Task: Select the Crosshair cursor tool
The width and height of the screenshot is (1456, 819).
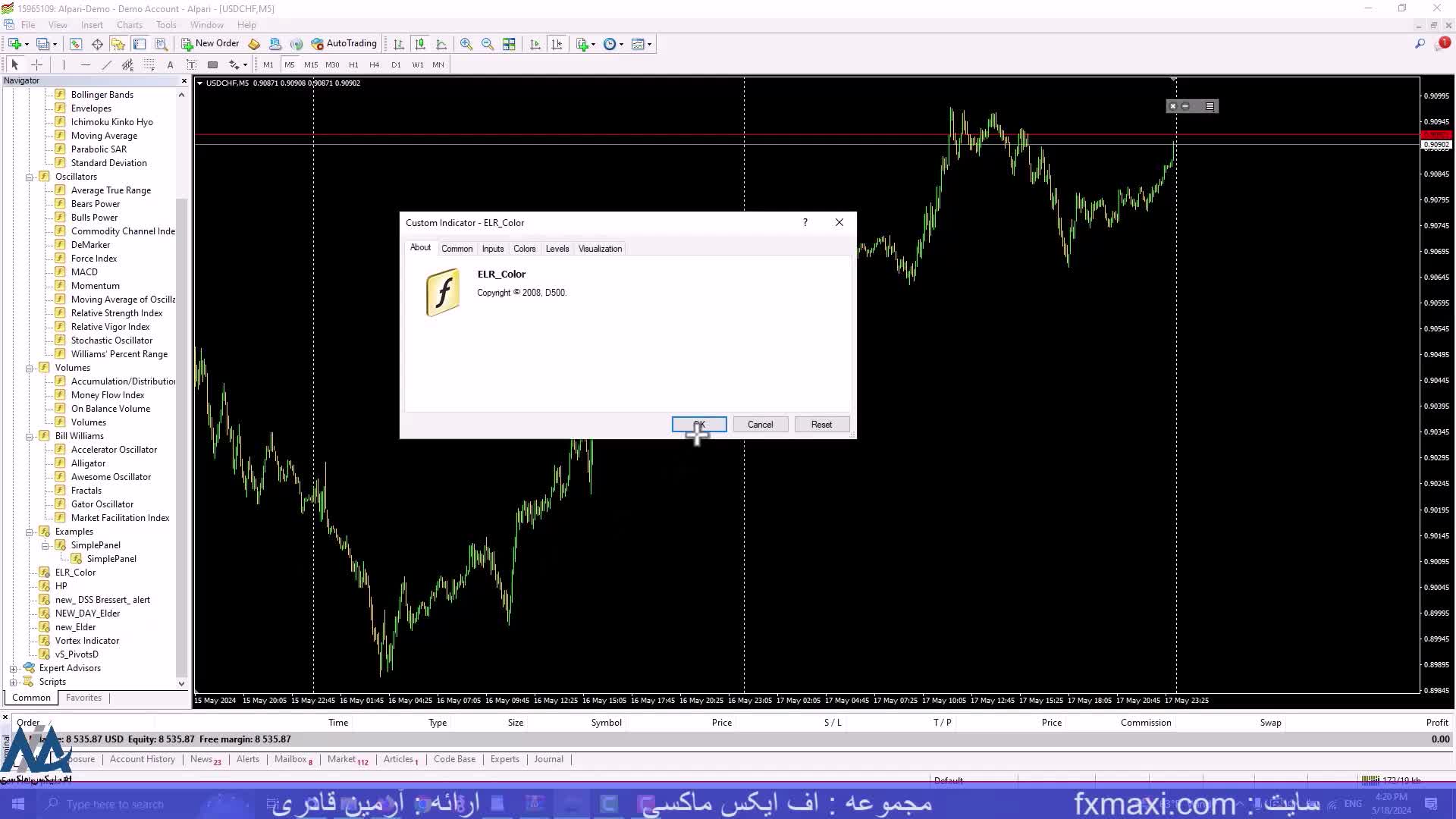Action: tap(36, 65)
